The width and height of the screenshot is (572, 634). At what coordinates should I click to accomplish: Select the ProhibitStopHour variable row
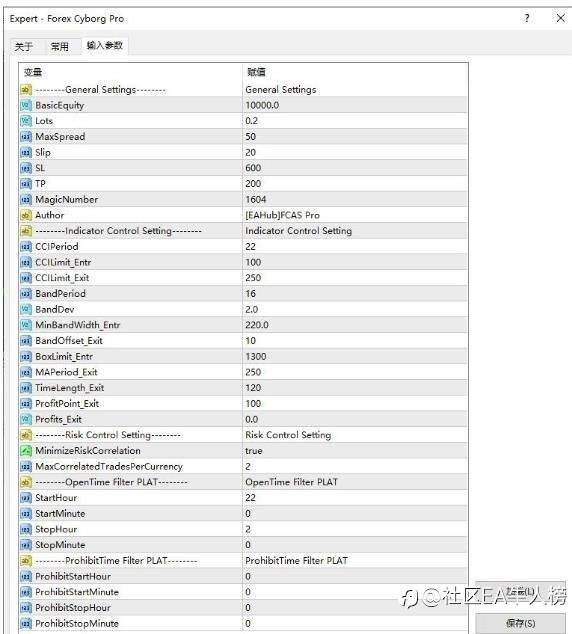click(243, 608)
